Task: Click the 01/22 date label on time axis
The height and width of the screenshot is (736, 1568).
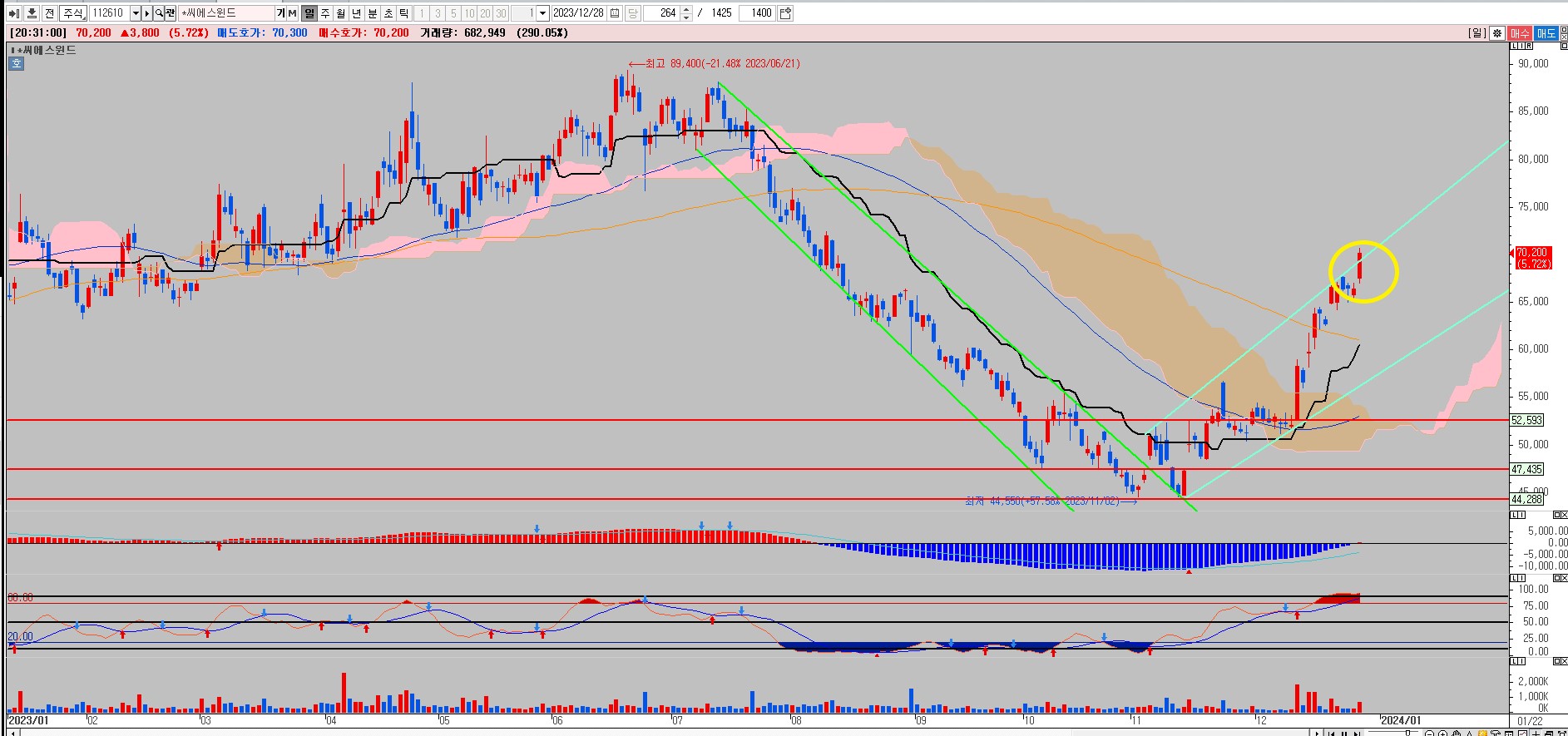Action: click(x=1530, y=721)
